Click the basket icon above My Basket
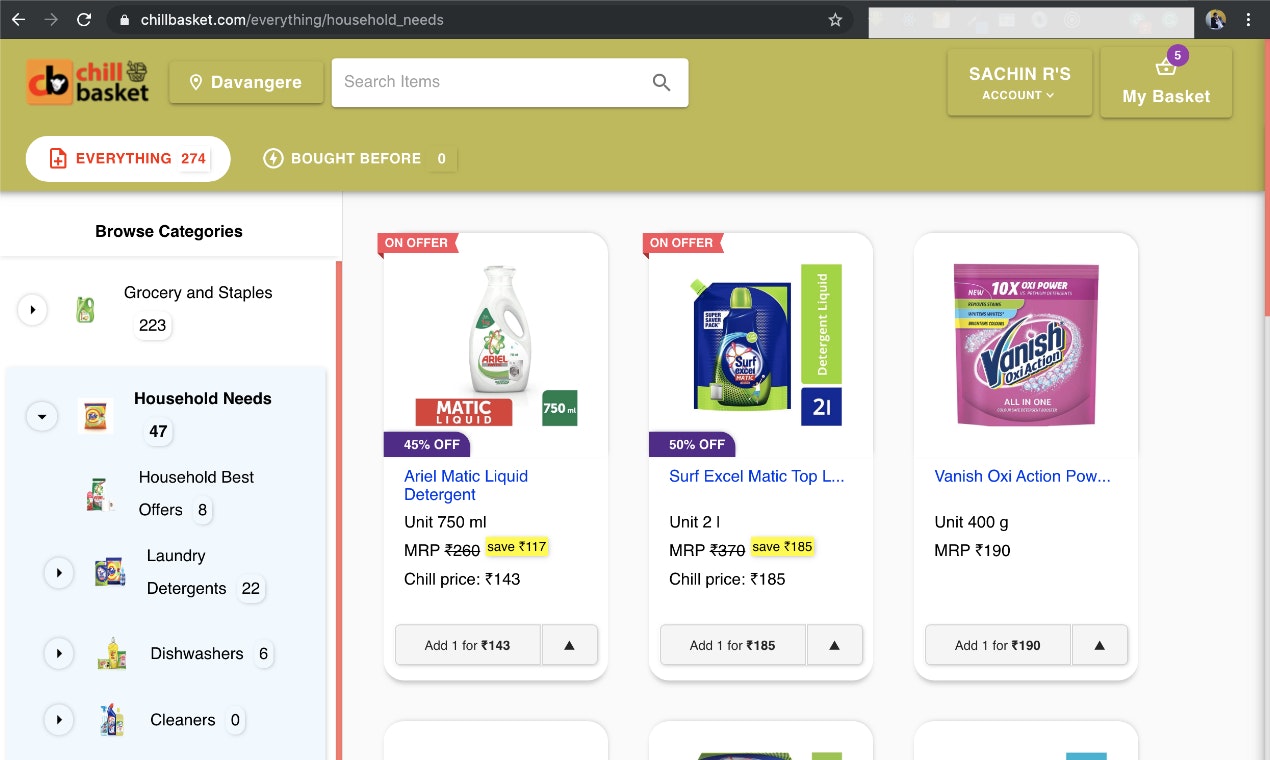The height and width of the screenshot is (760, 1270). (x=1166, y=68)
